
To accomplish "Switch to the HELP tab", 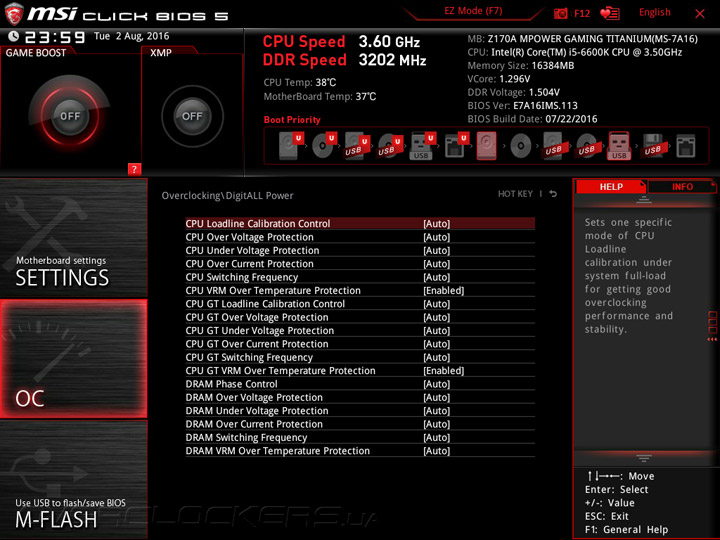I will (x=611, y=186).
